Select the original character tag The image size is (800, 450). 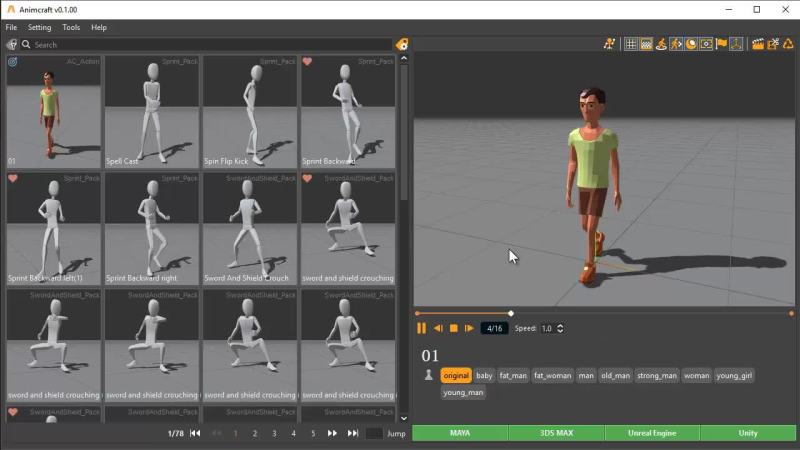tap(456, 376)
